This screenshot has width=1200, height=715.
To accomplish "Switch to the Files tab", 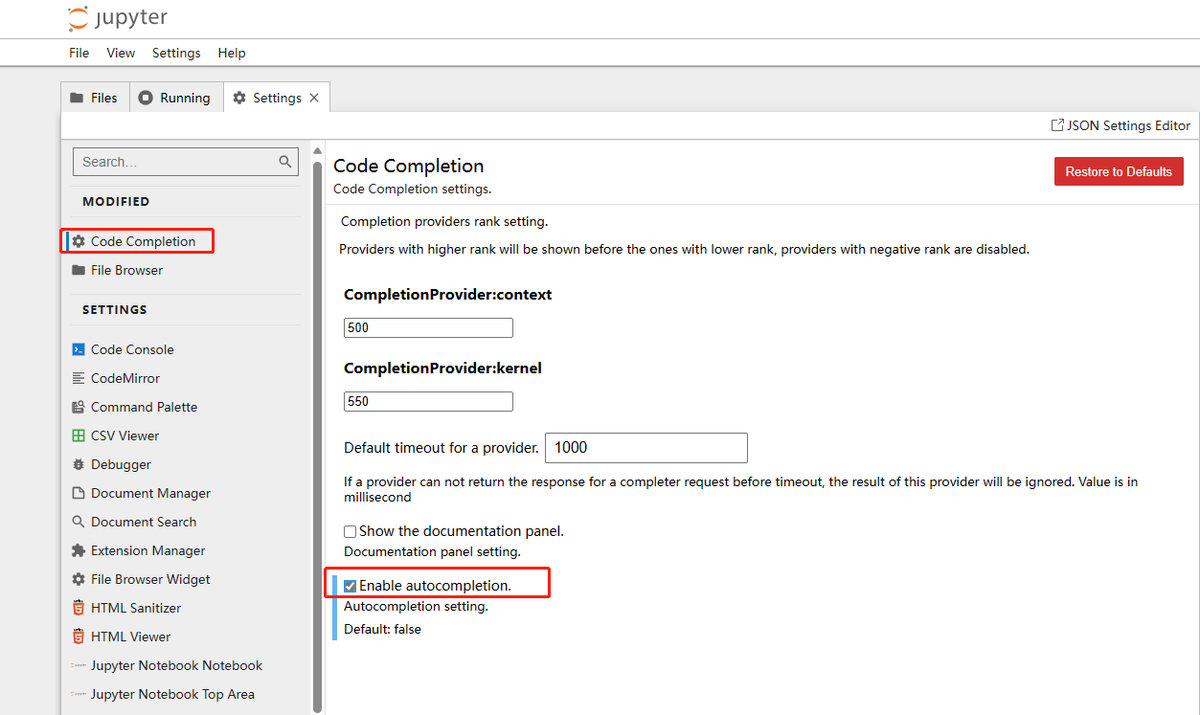I will point(95,98).
